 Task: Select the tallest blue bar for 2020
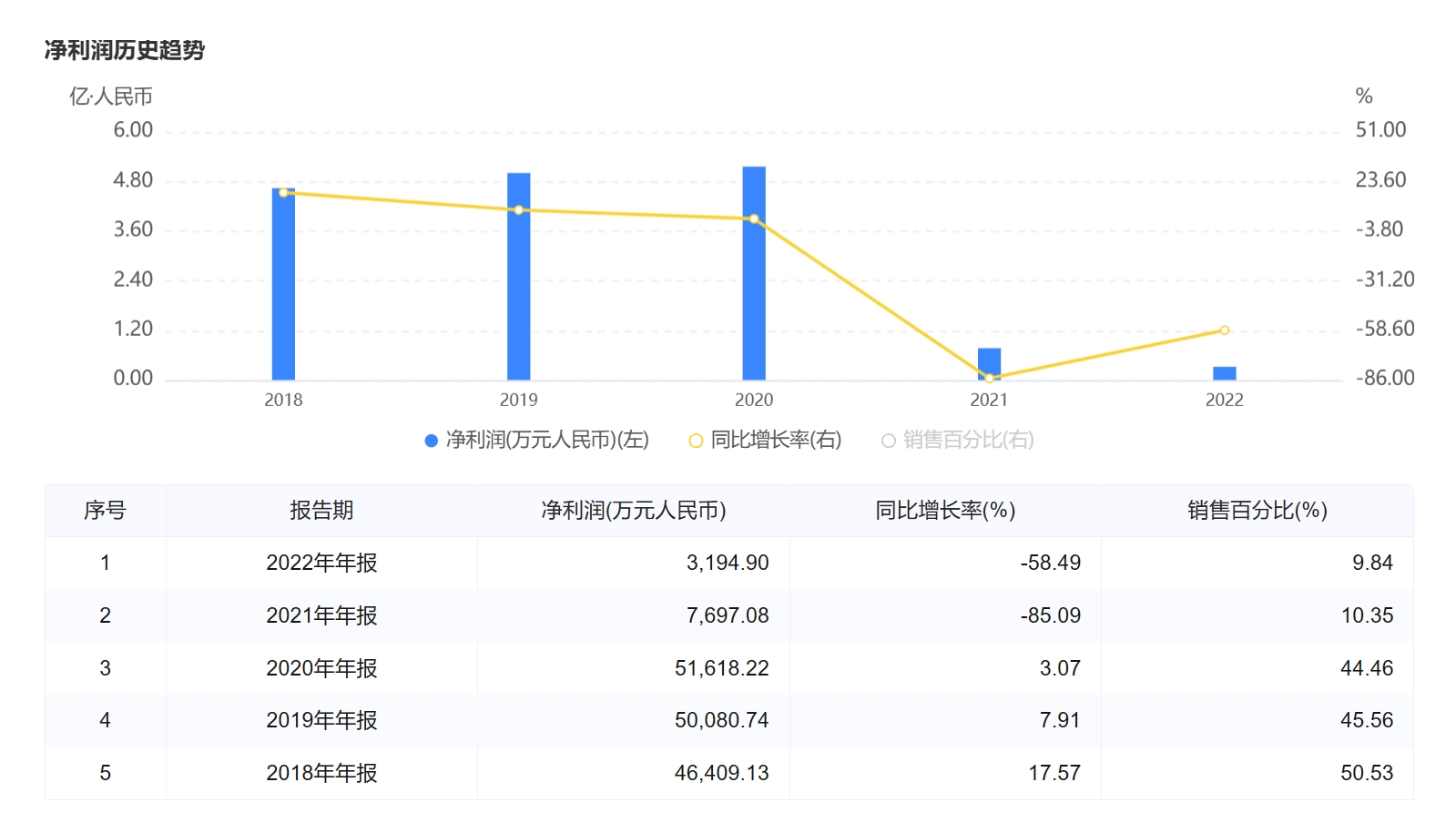click(754, 273)
